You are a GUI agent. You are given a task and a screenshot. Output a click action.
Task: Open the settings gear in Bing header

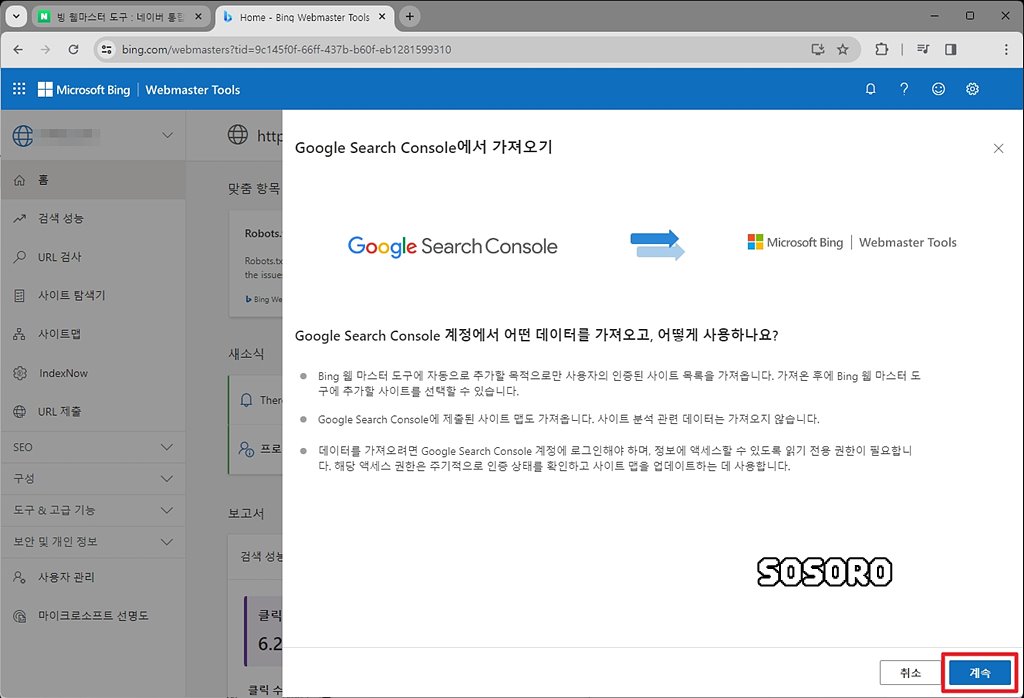(972, 89)
